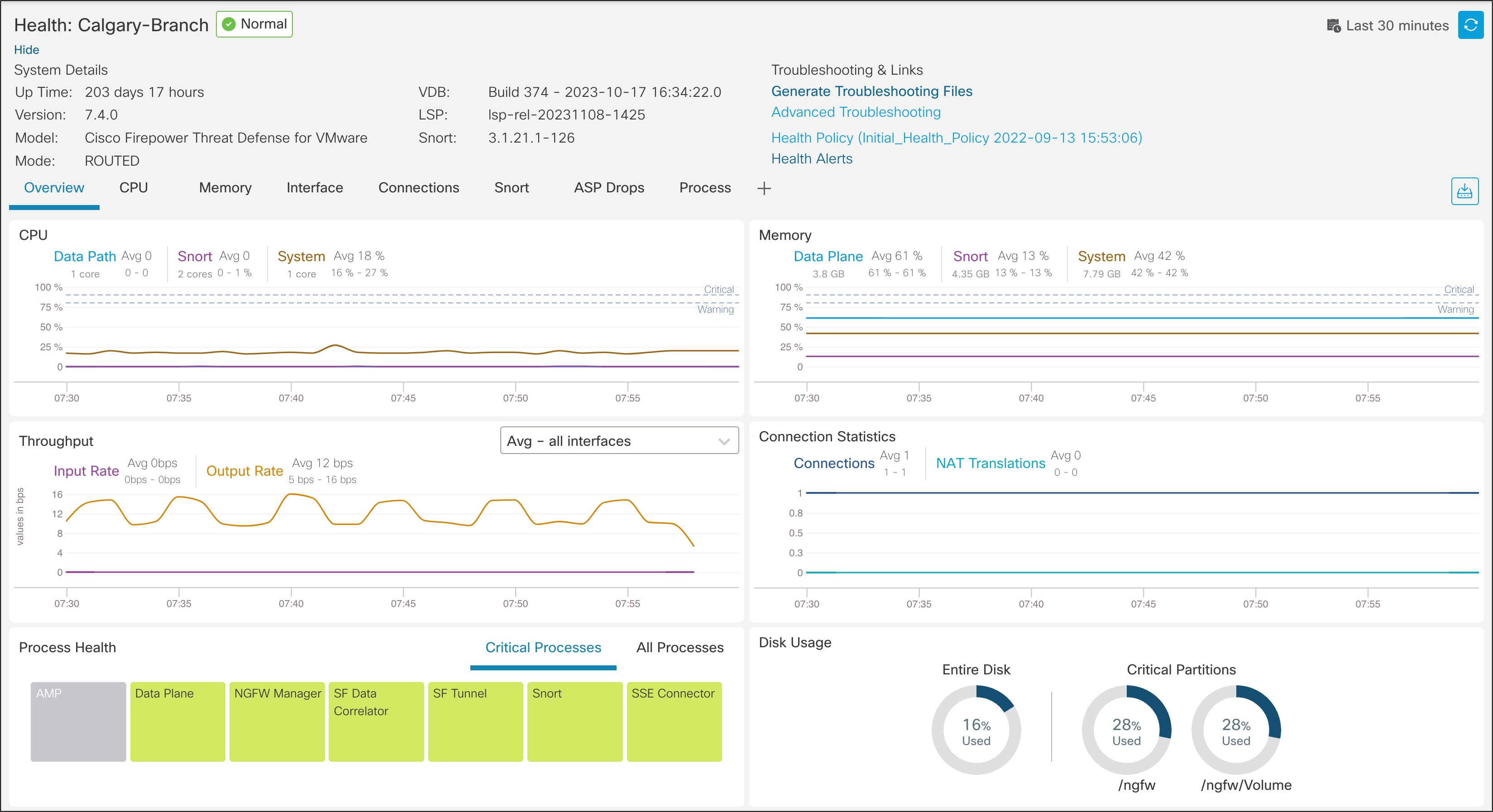Image resolution: width=1493 pixels, height=812 pixels.
Task: Switch to the CPU tab
Action: pos(133,188)
